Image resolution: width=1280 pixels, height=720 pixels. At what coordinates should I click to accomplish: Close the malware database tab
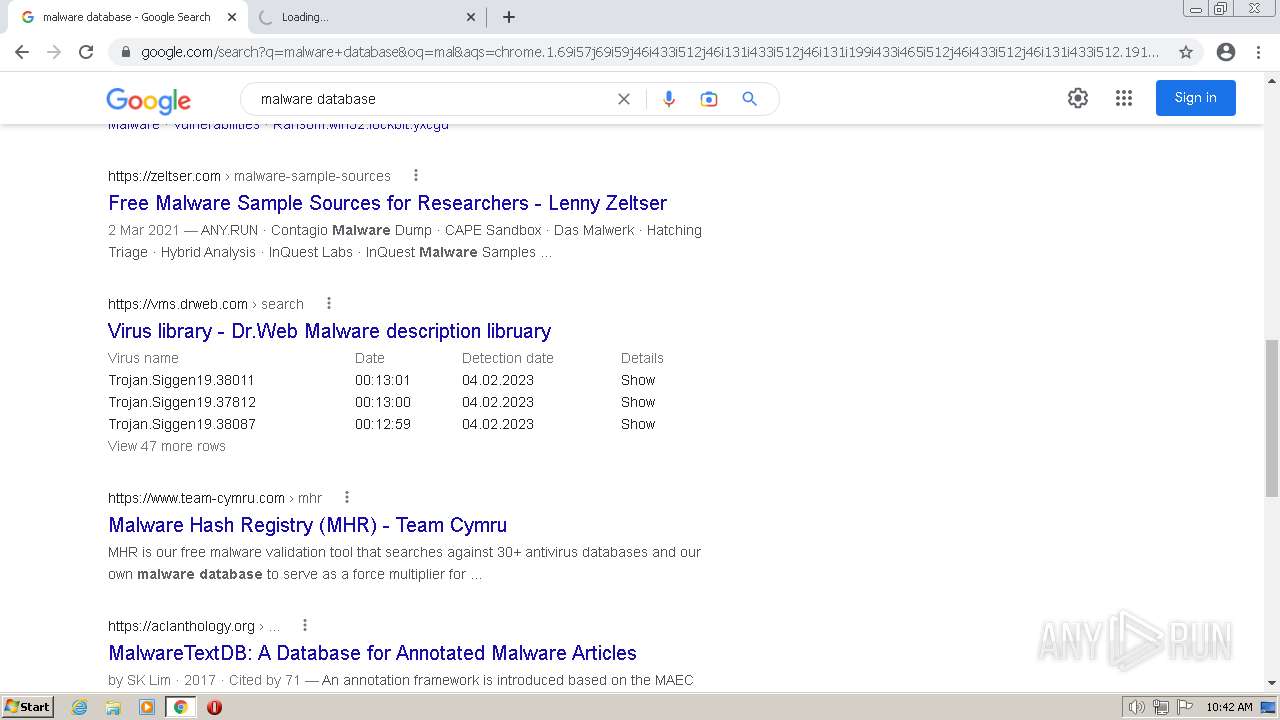click(232, 17)
